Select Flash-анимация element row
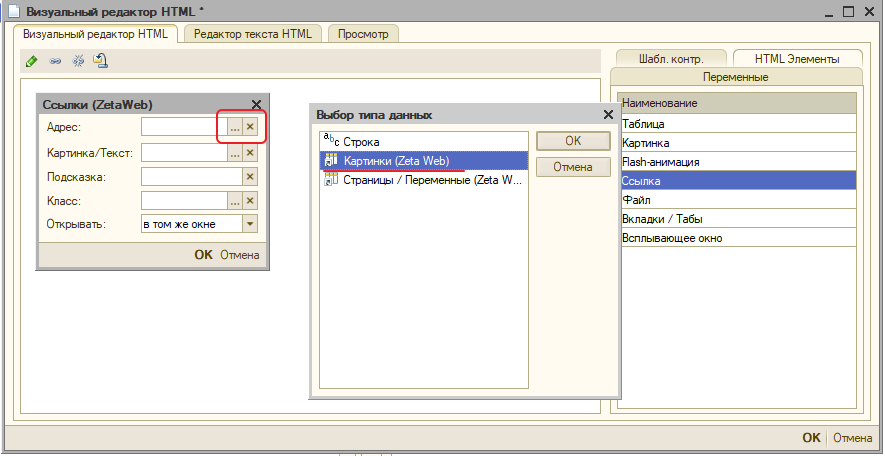 point(737,162)
